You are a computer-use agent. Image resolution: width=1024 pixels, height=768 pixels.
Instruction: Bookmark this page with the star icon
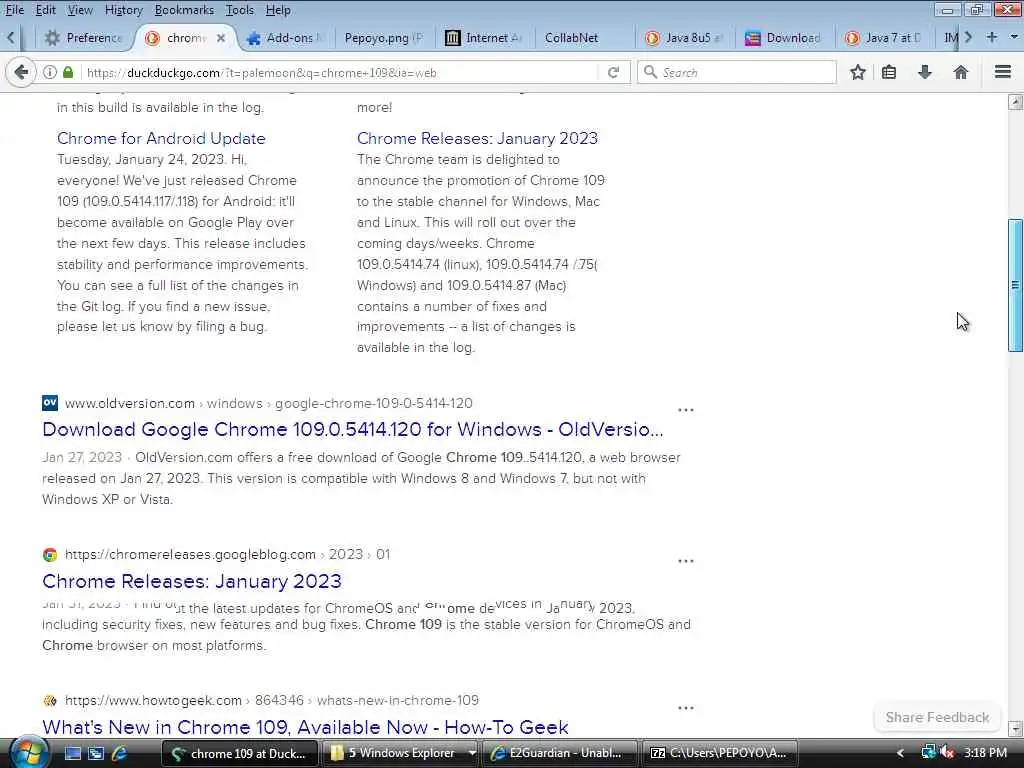point(857,72)
